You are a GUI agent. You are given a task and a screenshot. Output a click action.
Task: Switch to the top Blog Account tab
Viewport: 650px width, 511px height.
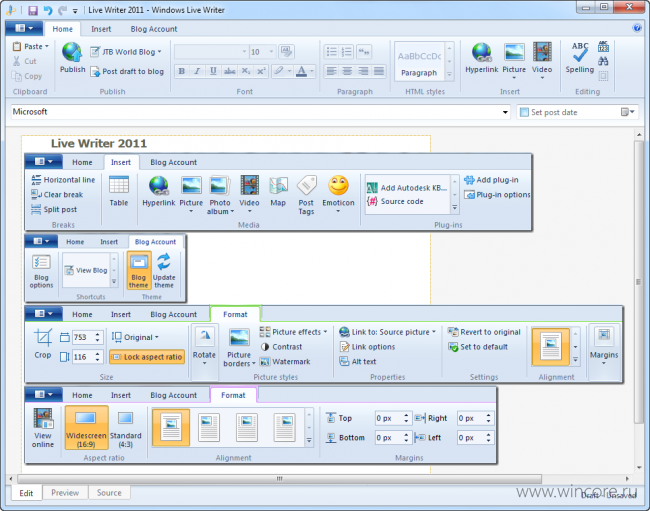(154, 29)
